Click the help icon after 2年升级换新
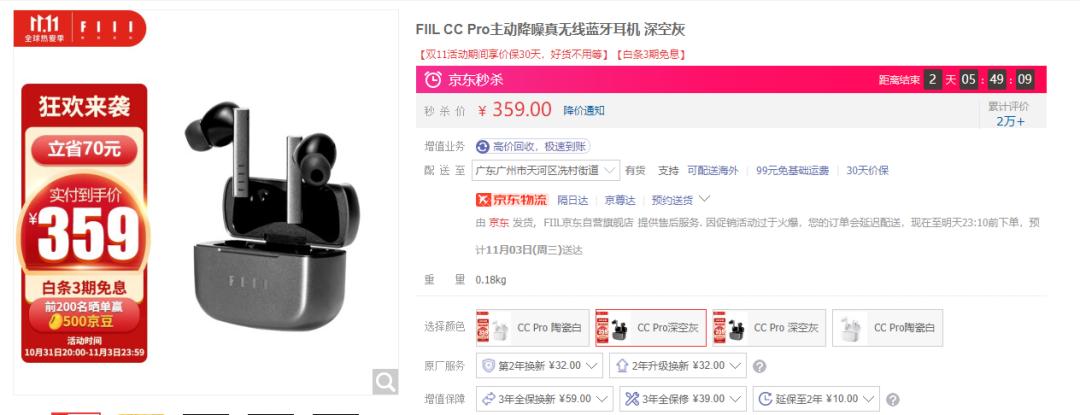Image resolution: width=1080 pixels, height=415 pixels. [x=759, y=366]
